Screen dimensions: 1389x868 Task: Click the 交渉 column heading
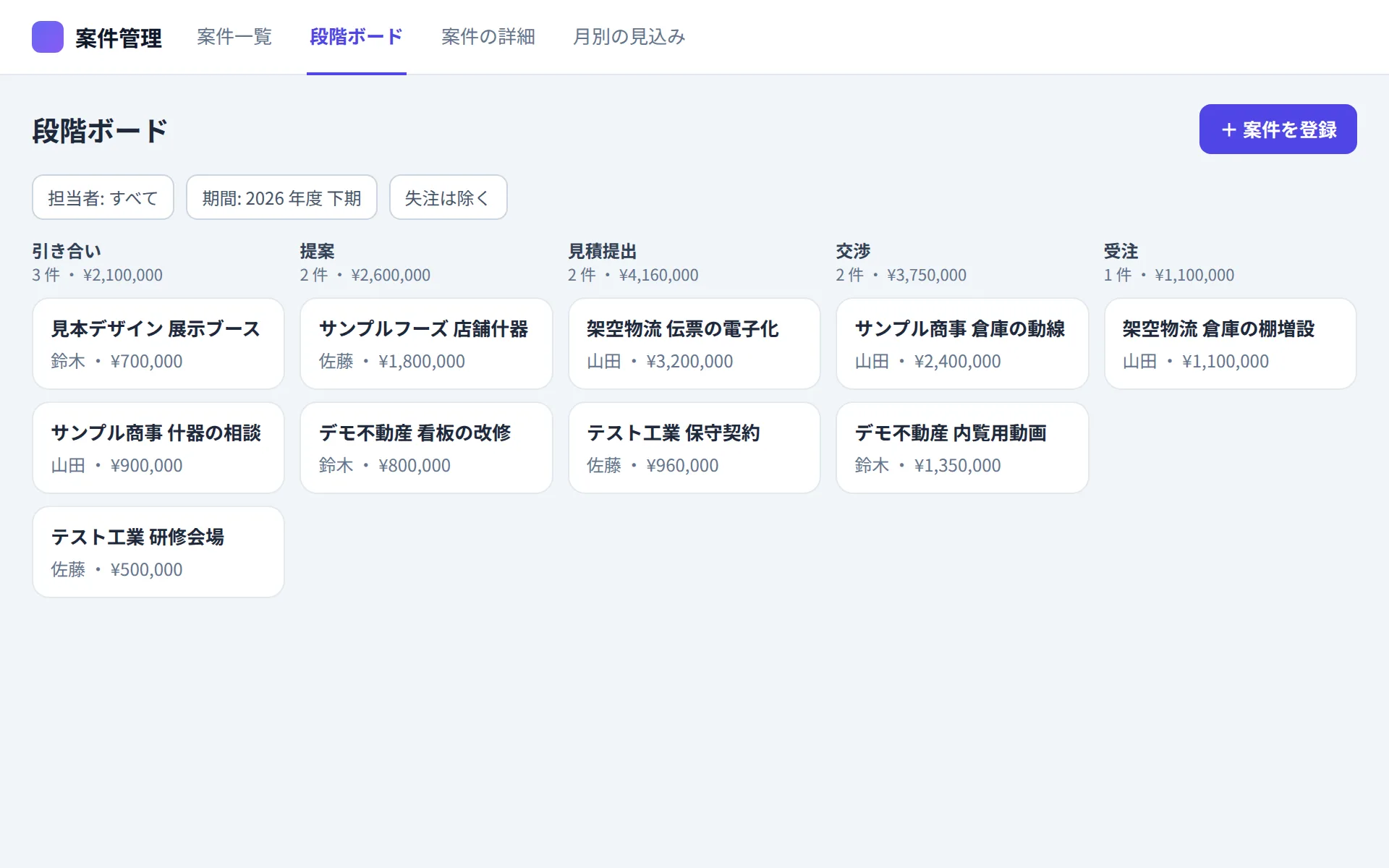(x=854, y=251)
